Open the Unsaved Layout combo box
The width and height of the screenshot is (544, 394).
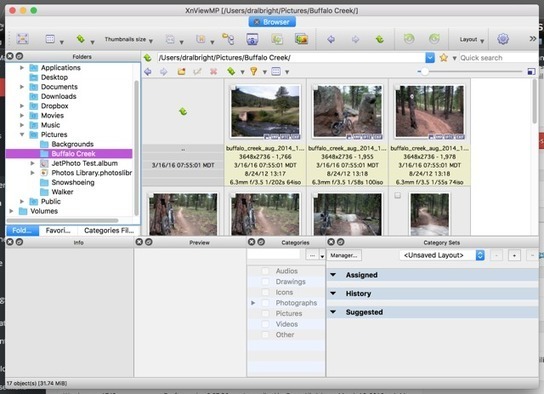(442, 255)
